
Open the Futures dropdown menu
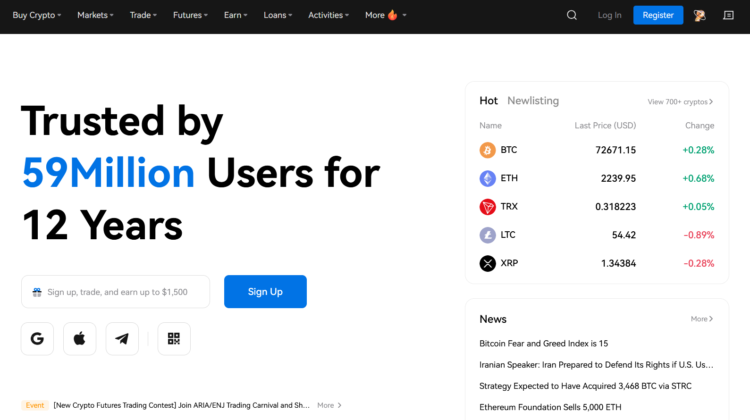[x=190, y=15]
